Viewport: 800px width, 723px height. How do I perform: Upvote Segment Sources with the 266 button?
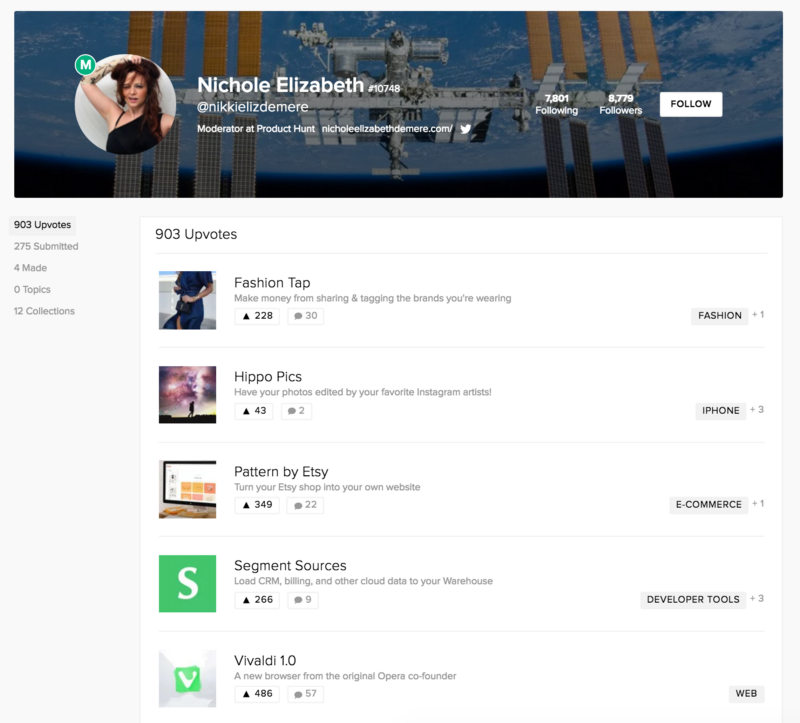257,600
